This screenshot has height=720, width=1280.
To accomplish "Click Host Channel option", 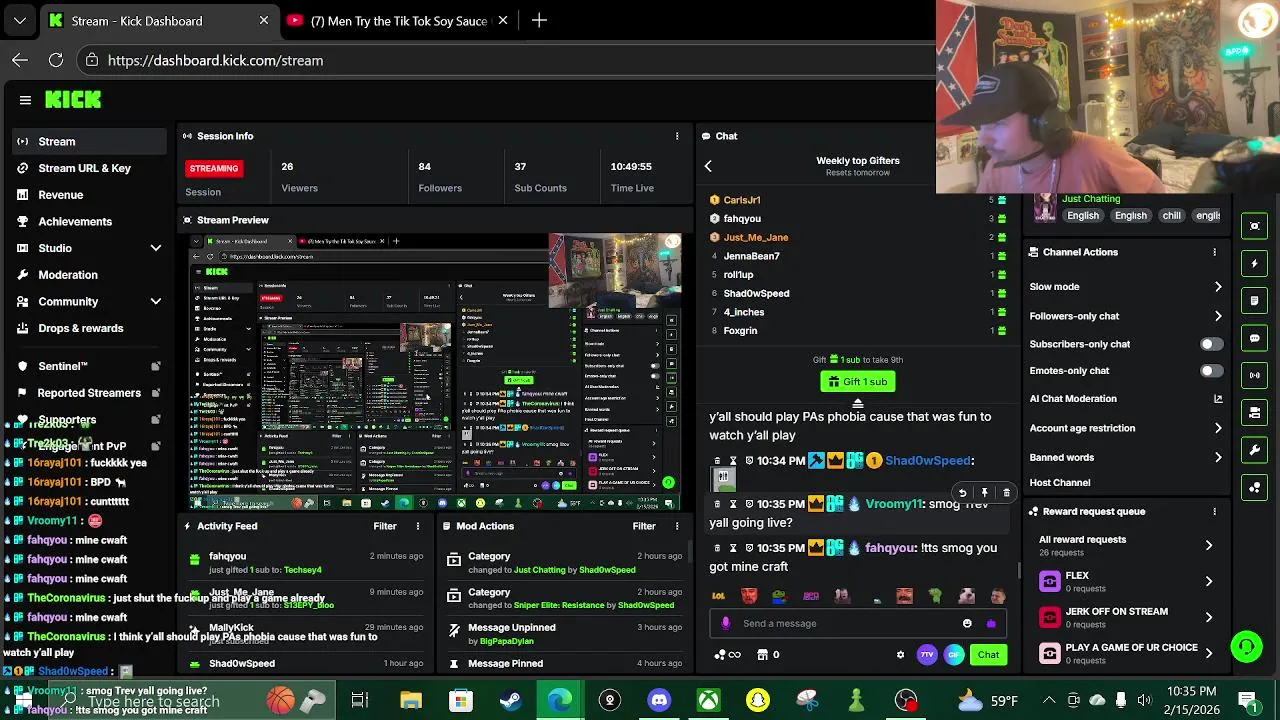I will [x=1060, y=482].
